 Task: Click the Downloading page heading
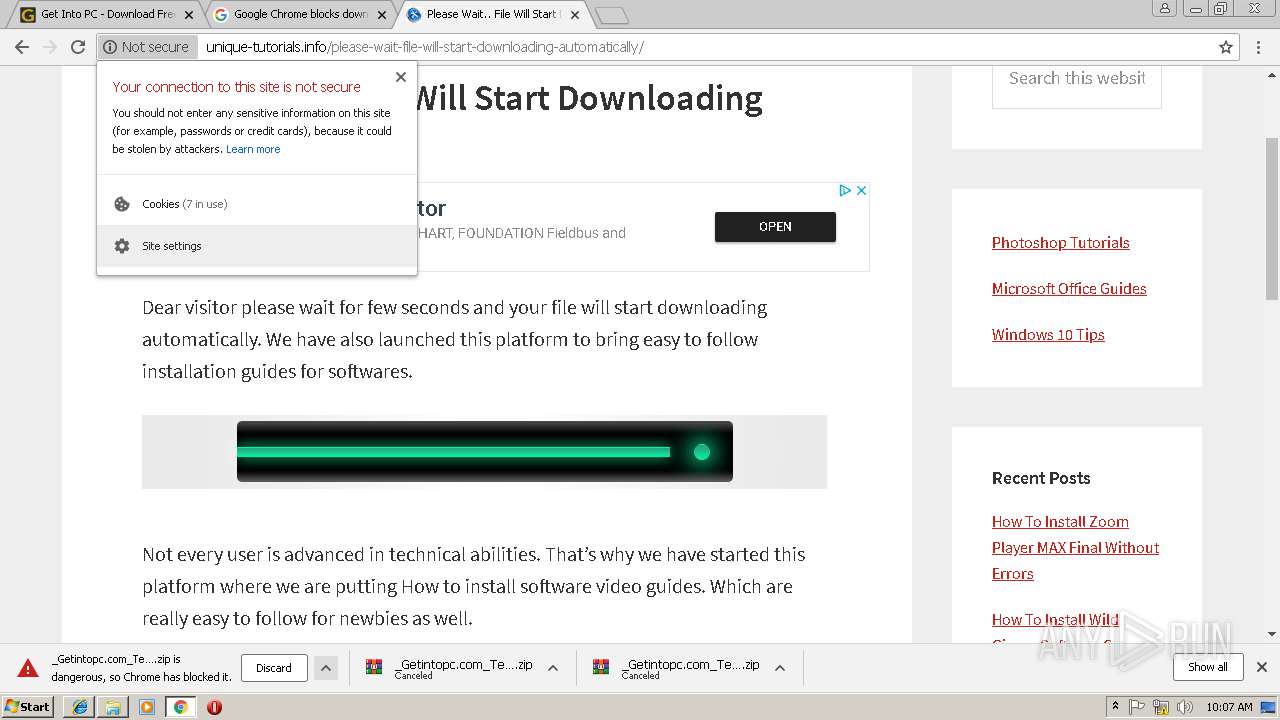tap(590, 98)
